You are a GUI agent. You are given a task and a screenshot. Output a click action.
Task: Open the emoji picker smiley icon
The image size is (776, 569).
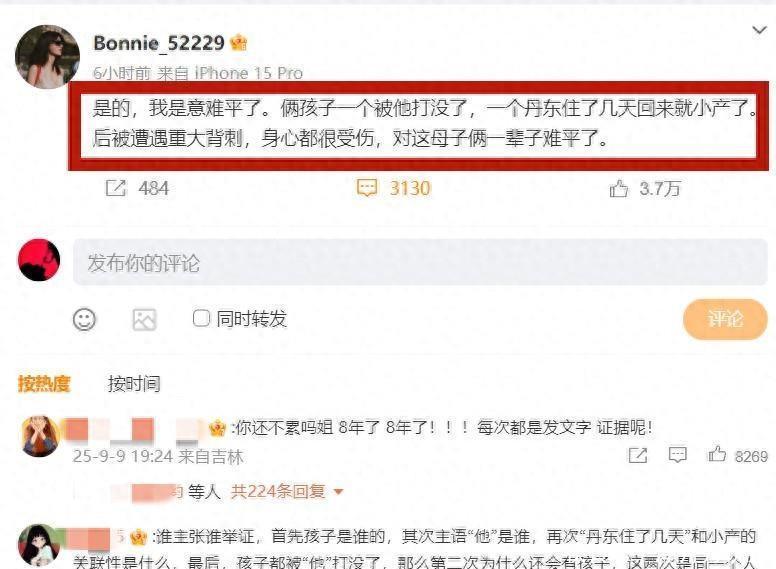[84, 320]
